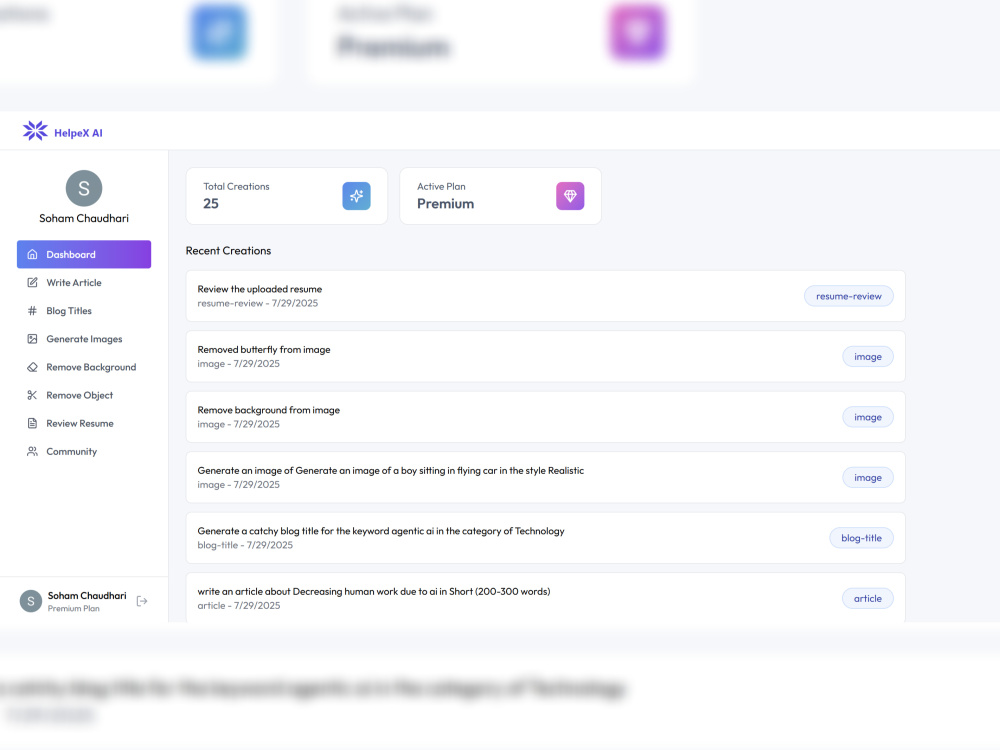
Task: Click the Remove Background eraser icon
Action: (33, 367)
